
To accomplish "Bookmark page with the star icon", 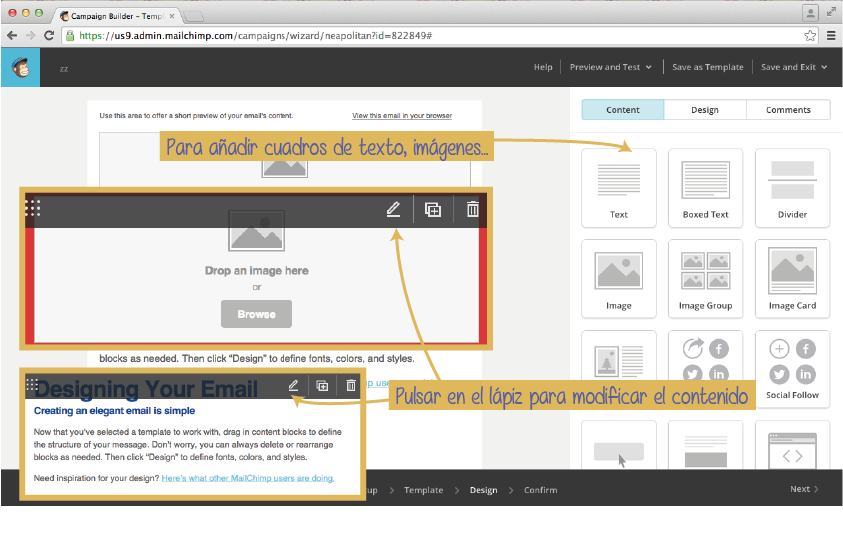I will [810, 35].
